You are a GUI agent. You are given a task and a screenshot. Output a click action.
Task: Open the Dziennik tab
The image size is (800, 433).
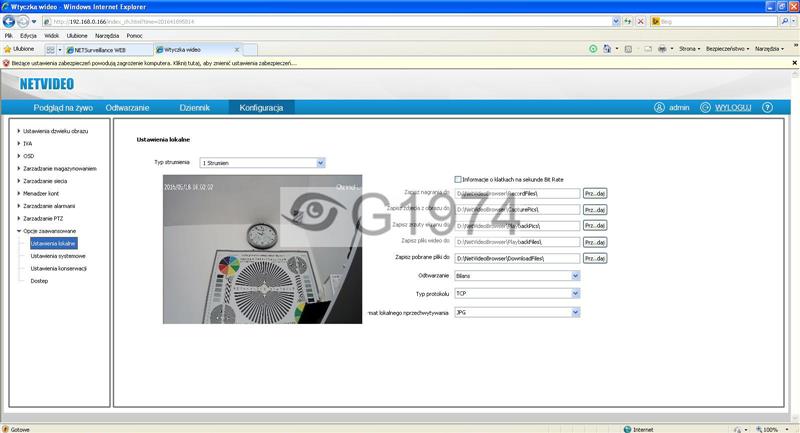(x=194, y=108)
